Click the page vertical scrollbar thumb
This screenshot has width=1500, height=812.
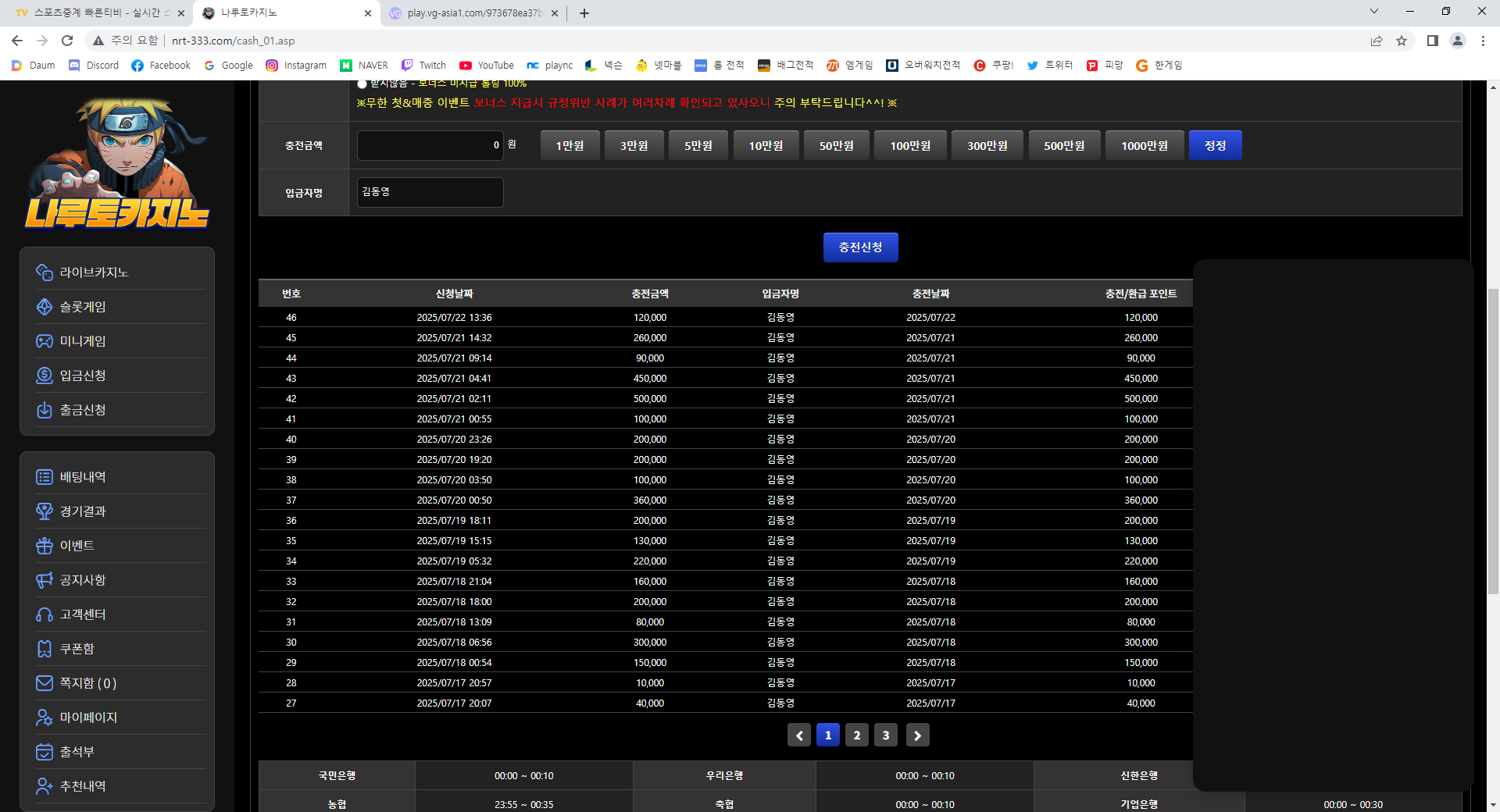click(1494, 441)
